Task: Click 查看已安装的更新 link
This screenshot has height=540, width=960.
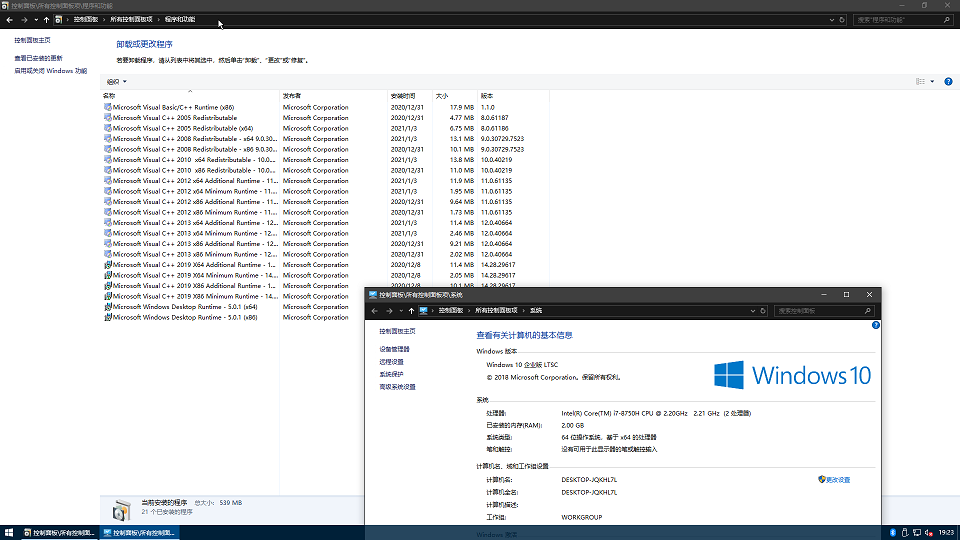Action: (38, 58)
